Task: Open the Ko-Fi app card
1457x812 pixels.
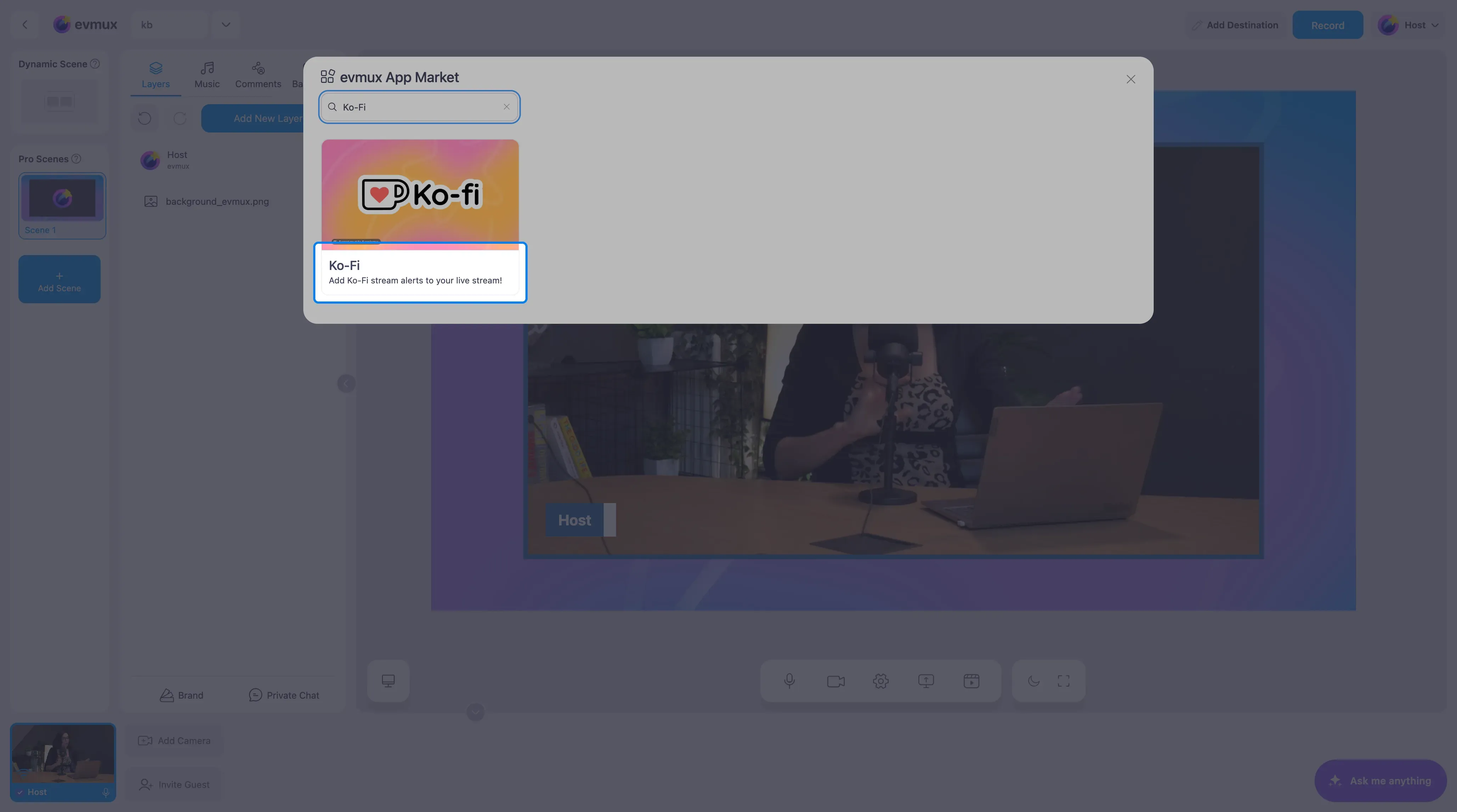Action: pos(420,217)
